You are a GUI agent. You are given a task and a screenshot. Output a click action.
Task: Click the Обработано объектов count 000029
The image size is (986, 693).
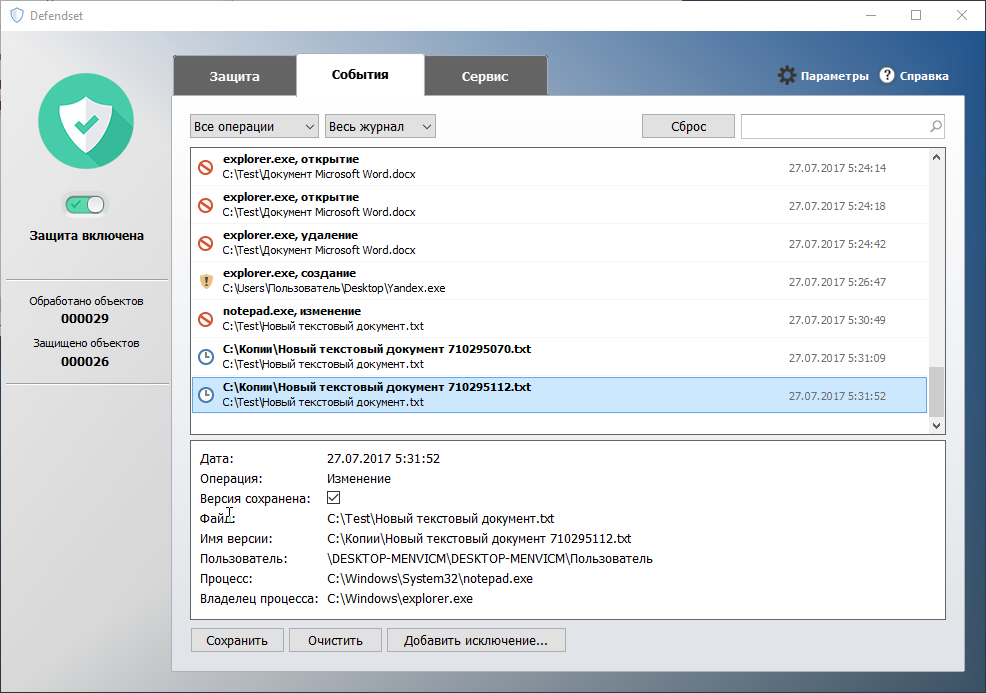(x=85, y=319)
